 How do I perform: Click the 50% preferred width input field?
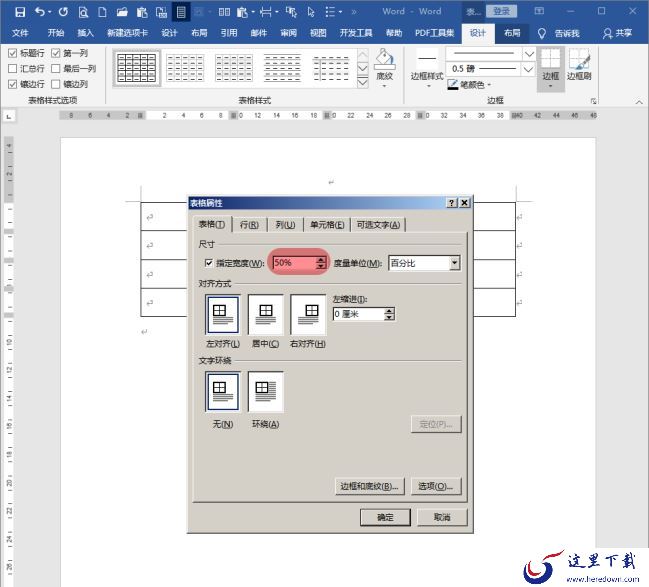point(294,263)
